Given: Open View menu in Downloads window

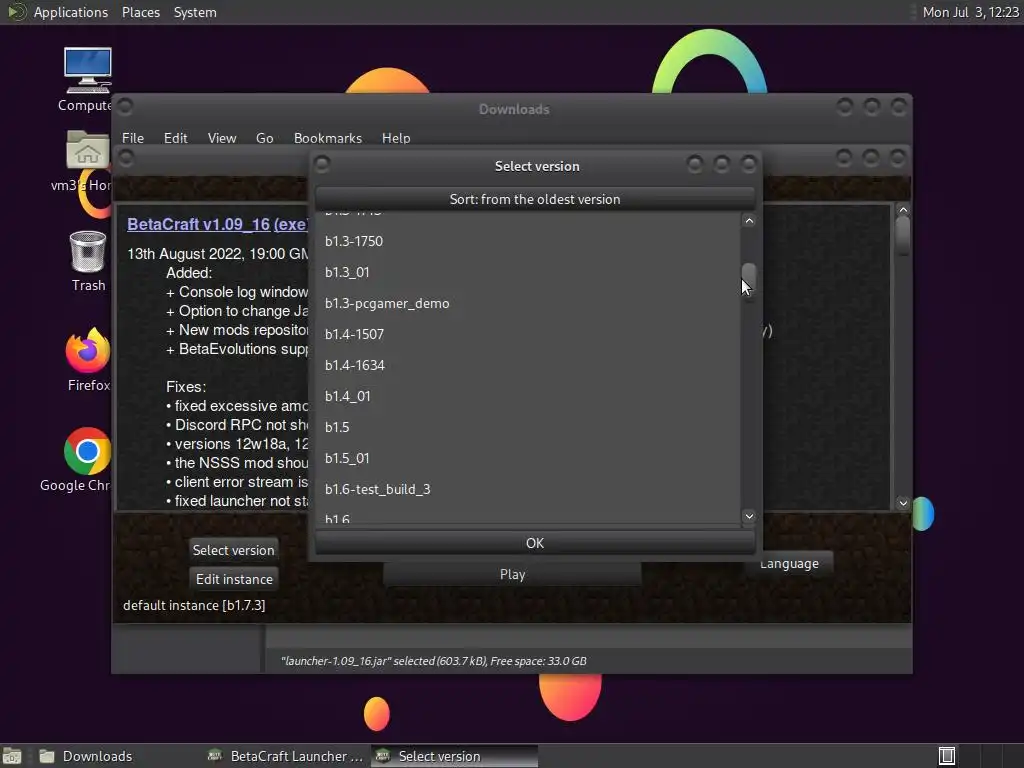Looking at the screenshot, I should 221,138.
